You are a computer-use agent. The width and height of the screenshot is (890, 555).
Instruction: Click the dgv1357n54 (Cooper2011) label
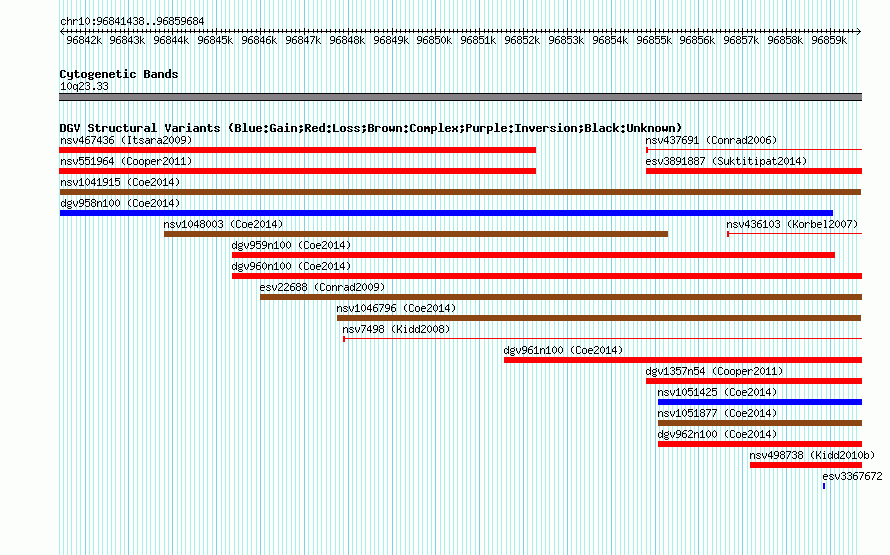714,371
